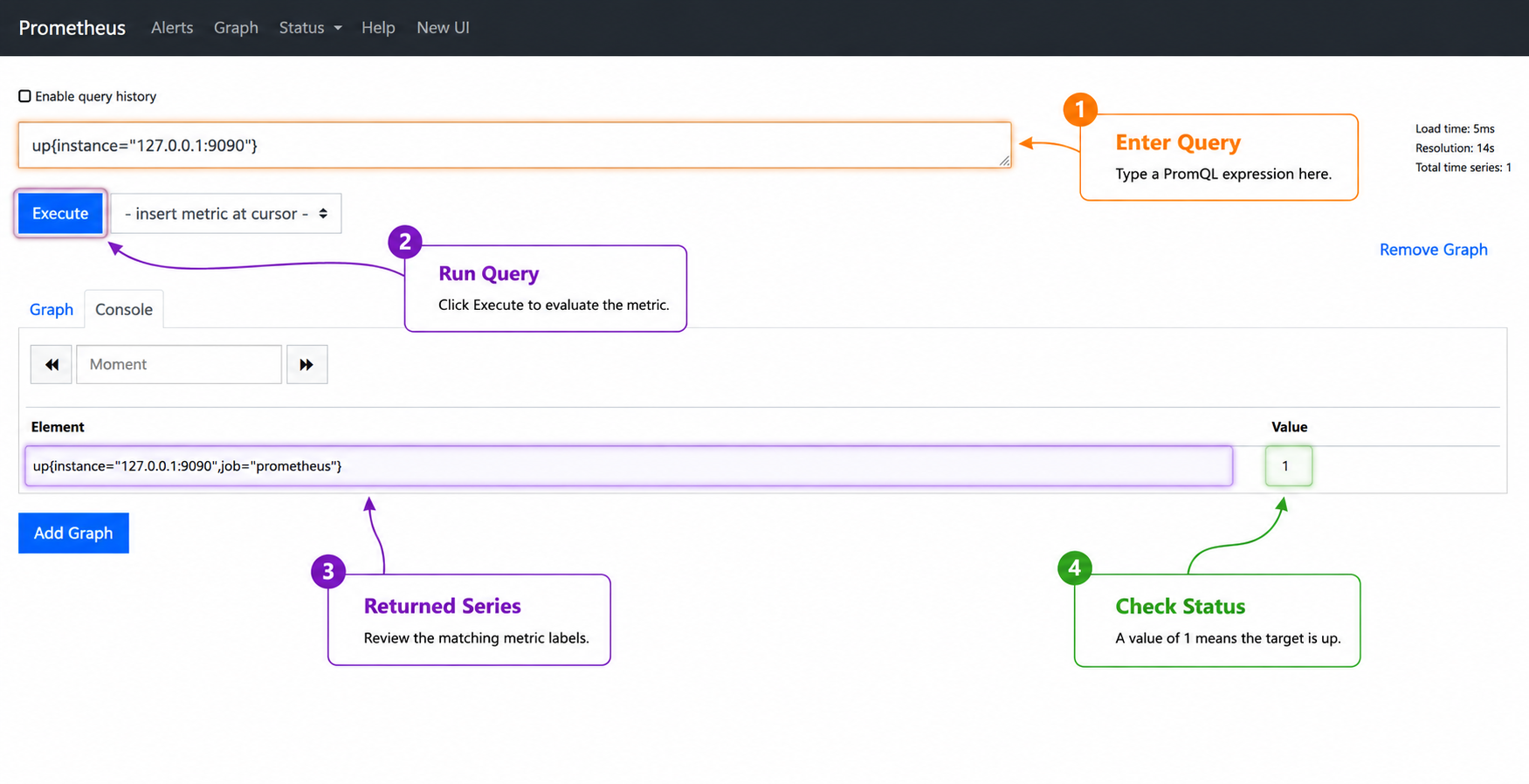Click the Load time: 5ms stat
The height and width of the screenshot is (784, 1529).
click(1455, 129)
